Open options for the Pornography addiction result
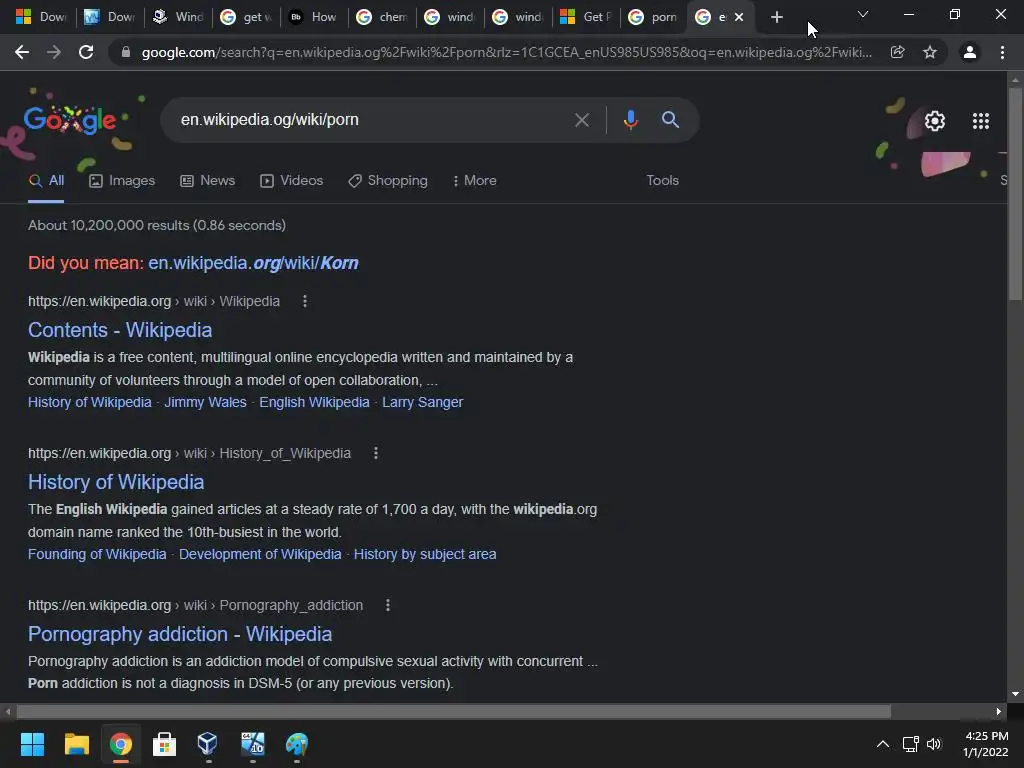 click(x=388, y=605)
